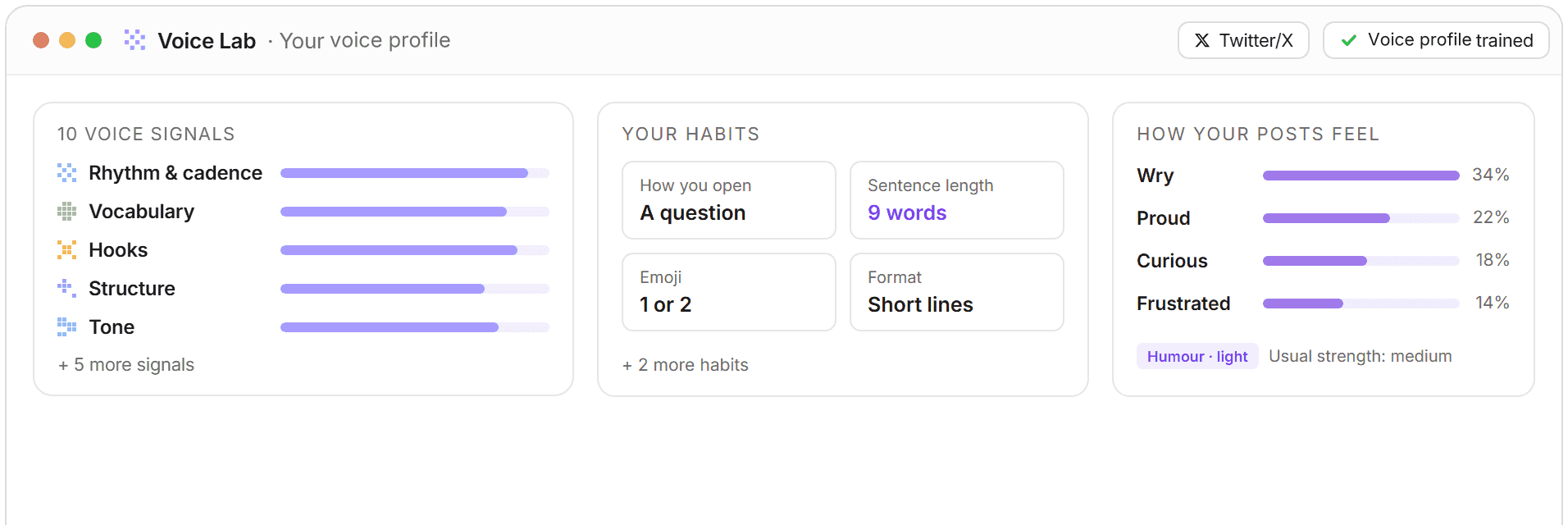Click the YOUR HABITS heading
Viewport: 1568px width, 525px height.
coord(691,134)
